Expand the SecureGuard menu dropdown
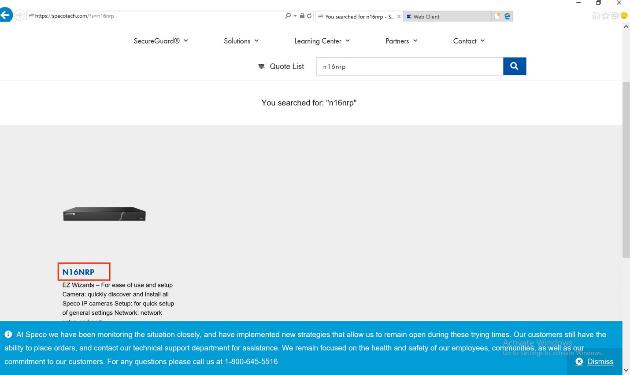 pyautogui.click(x=161, y=41)
